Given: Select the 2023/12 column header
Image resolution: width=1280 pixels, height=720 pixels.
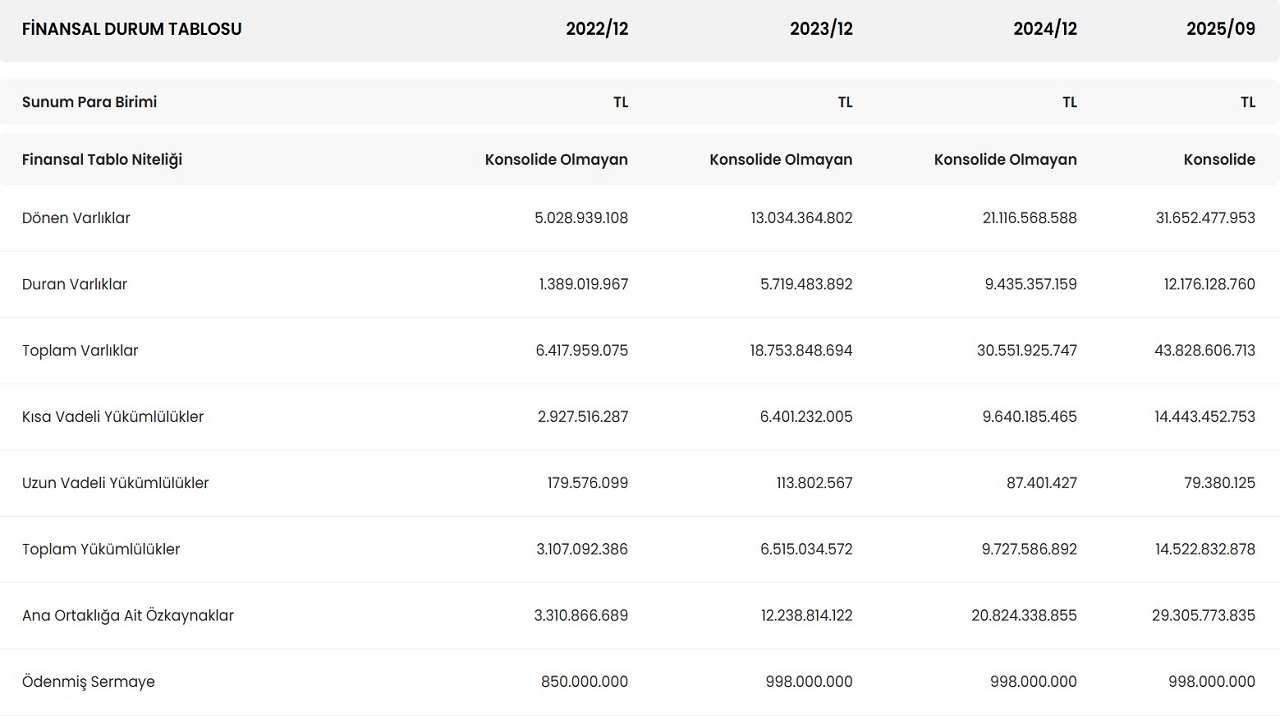Looking at the screenshot, I should 821,29.
